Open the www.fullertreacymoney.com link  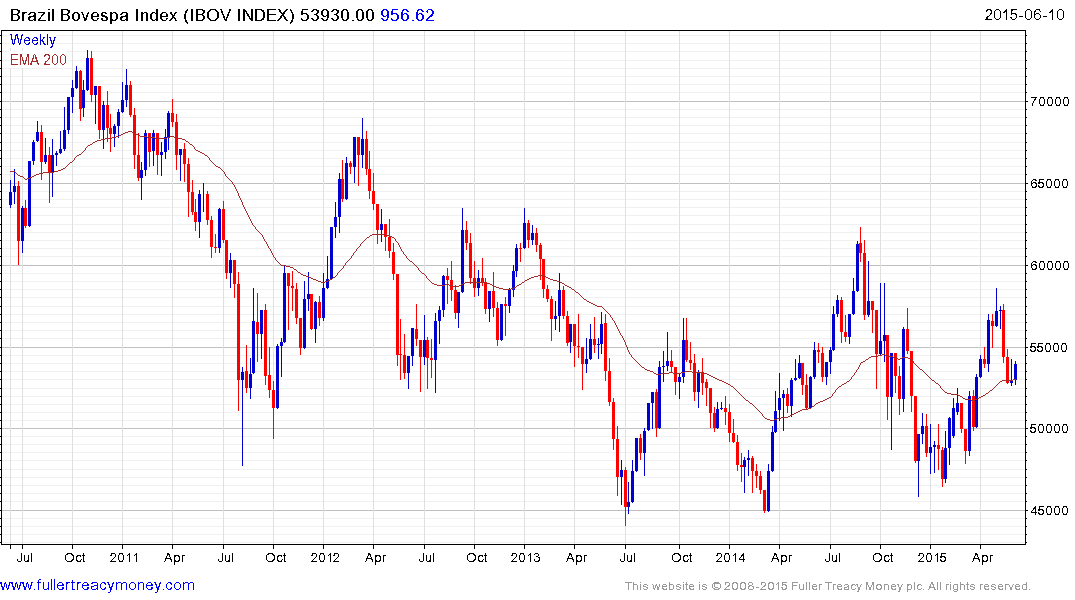pyautogui.click(x=97, y=585)
